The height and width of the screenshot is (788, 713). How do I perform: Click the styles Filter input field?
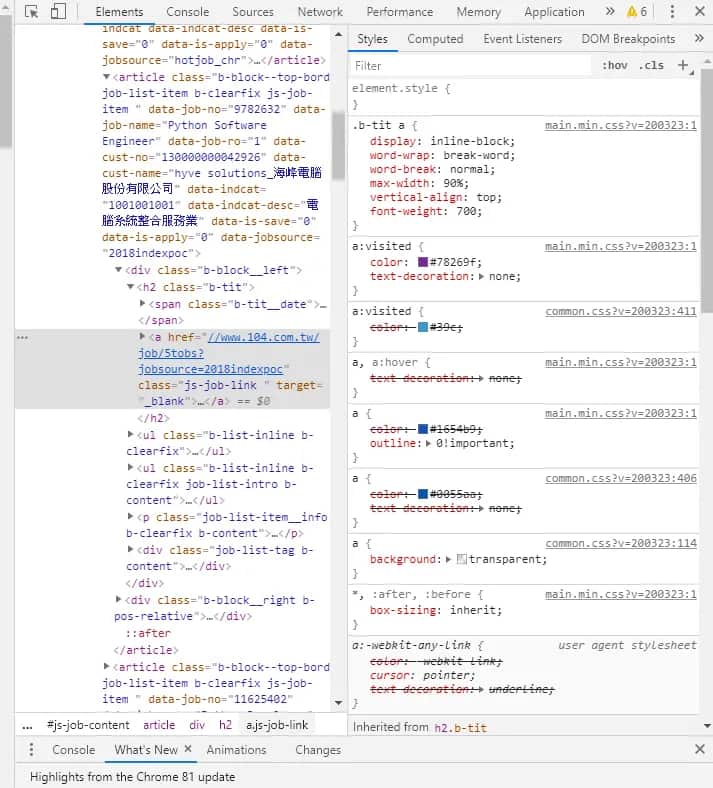pos(470,65)
